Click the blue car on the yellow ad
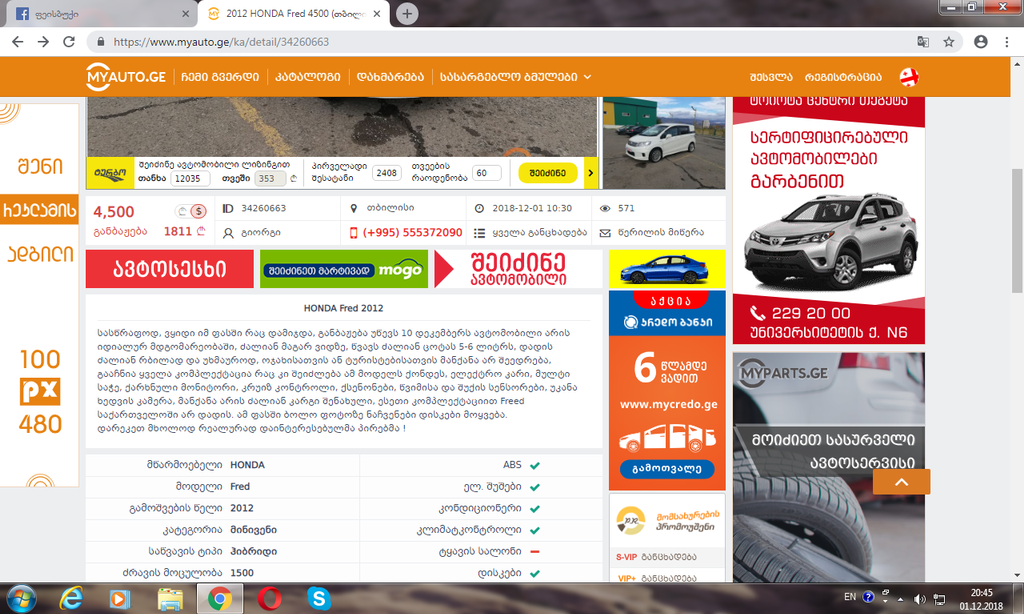This screenshot has height=614, width=1024. 664,269
